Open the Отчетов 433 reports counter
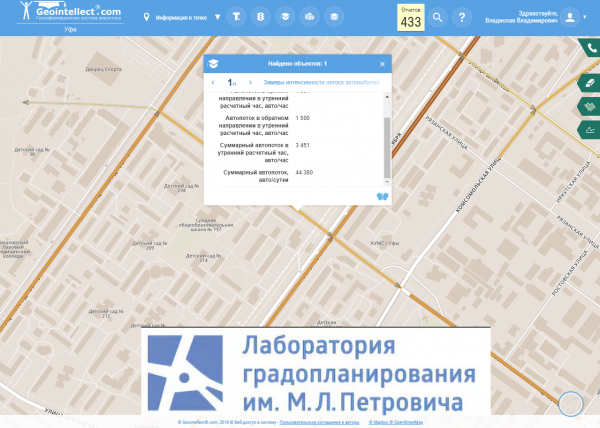Image resolution: width=600 pixels, height=428 pixels. click(x=411, y=18)
